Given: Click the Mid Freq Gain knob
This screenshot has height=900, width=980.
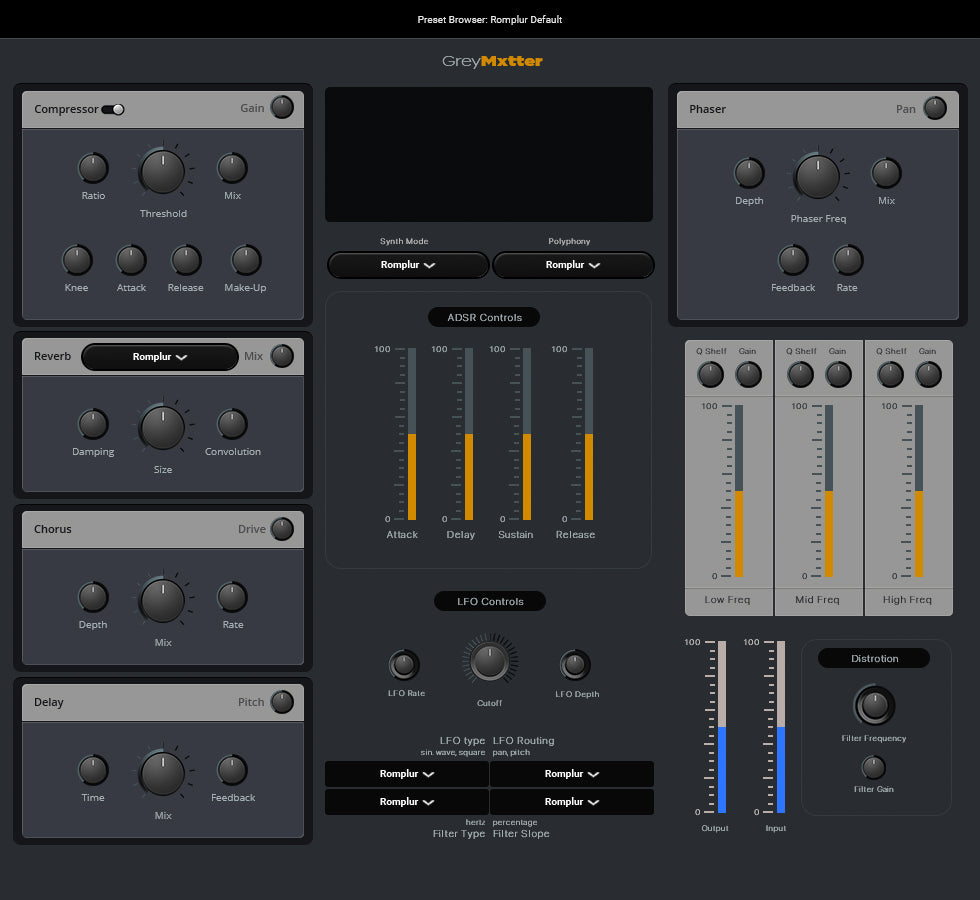Looking at the screenshot, I should coord(838,374).
